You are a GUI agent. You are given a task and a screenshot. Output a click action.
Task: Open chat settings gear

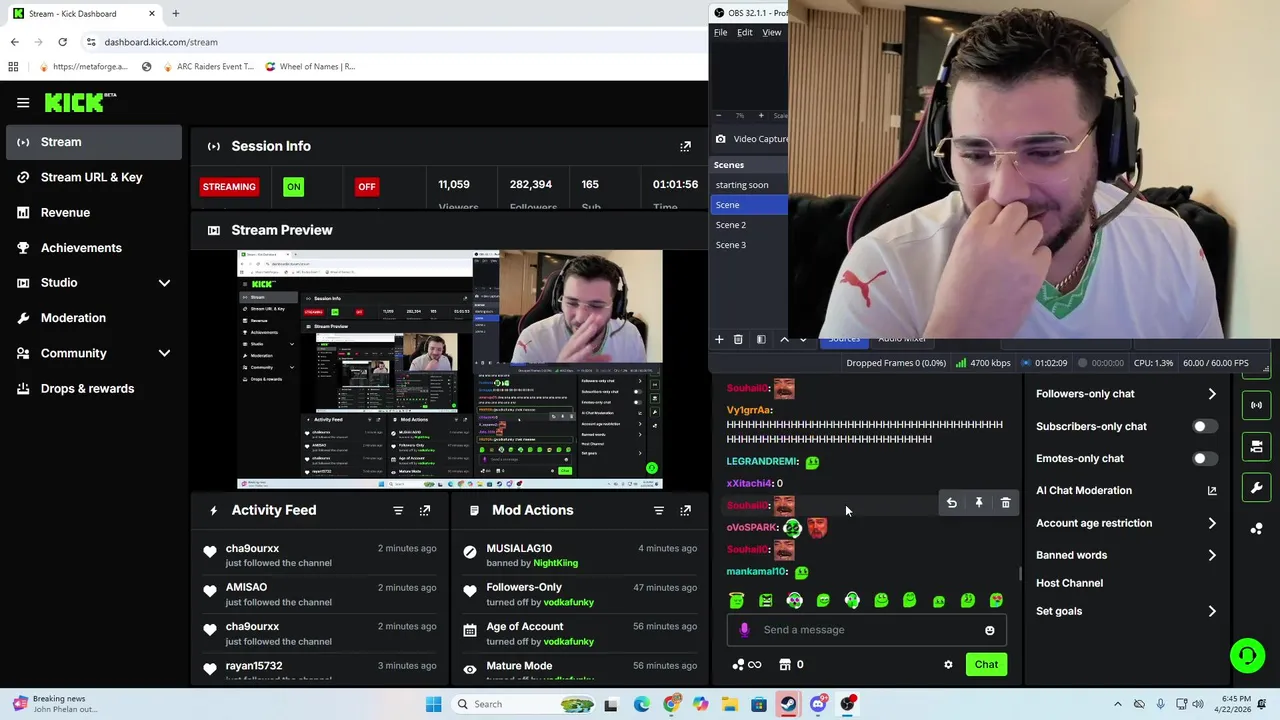tap(948, 664)
